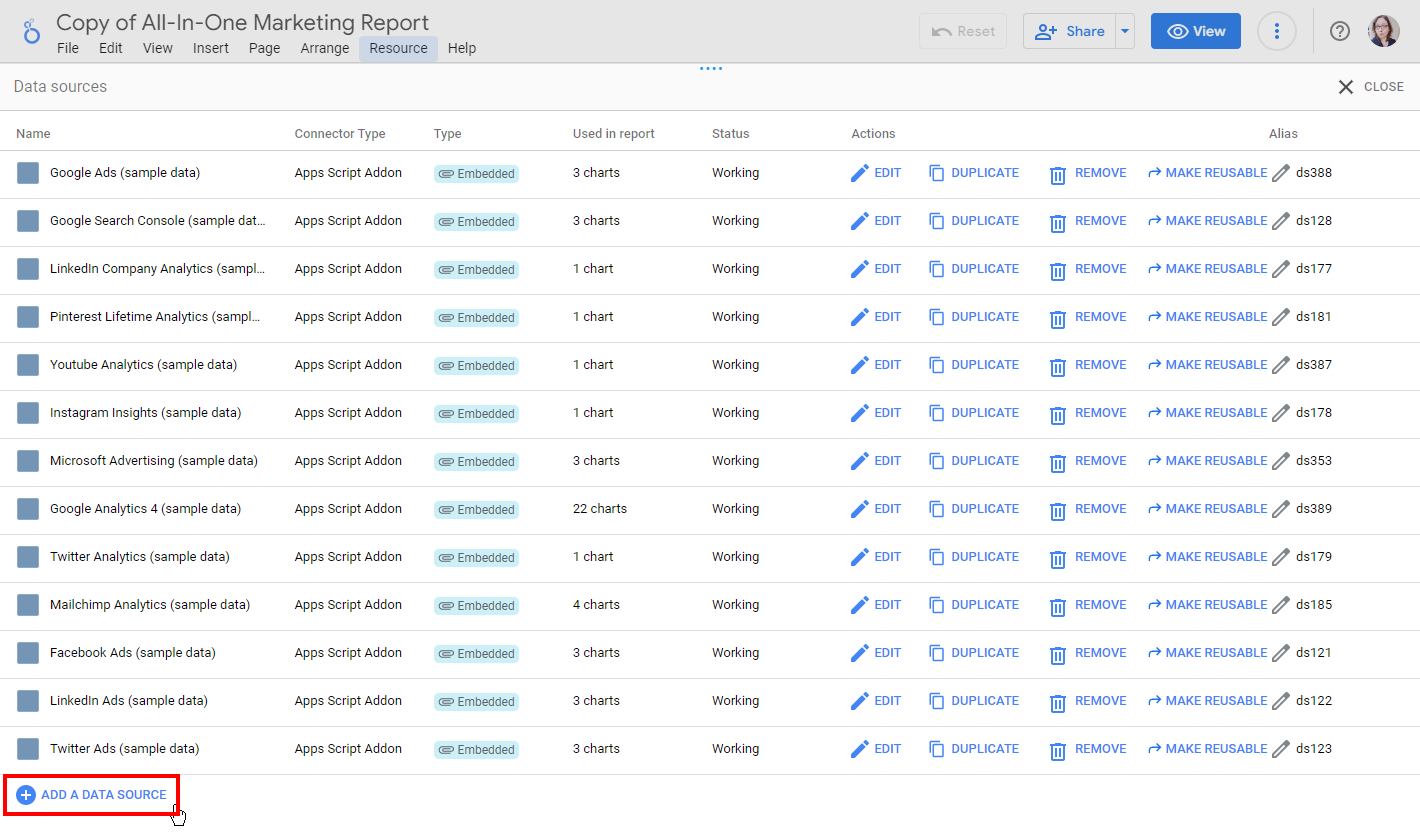Image resolution: width=1420 pixels, height=839 pixels.
Task: Check the Instagram Insights row checkbox
Action: point(27,413)
